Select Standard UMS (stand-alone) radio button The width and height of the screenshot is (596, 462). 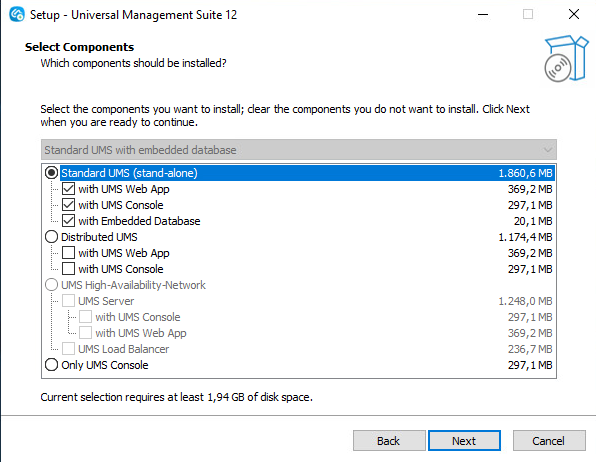pos(51,173)
